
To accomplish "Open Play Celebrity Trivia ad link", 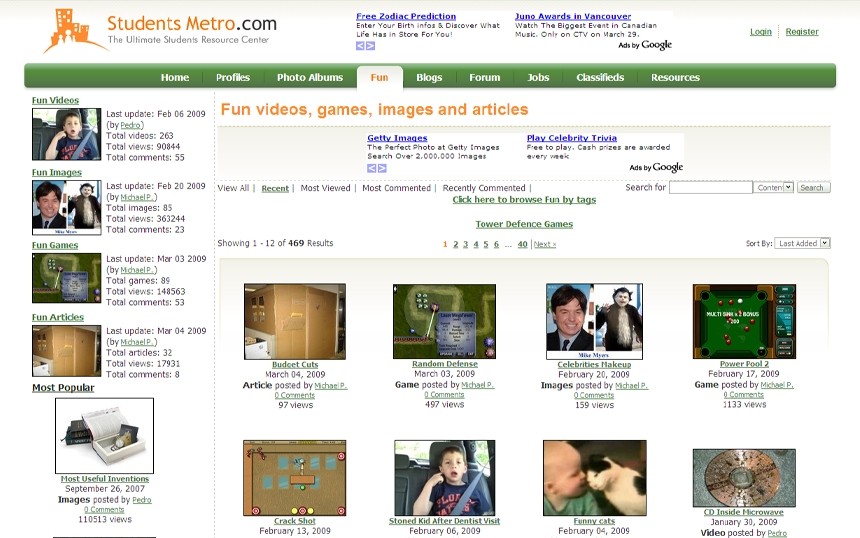I will point(572,138).
